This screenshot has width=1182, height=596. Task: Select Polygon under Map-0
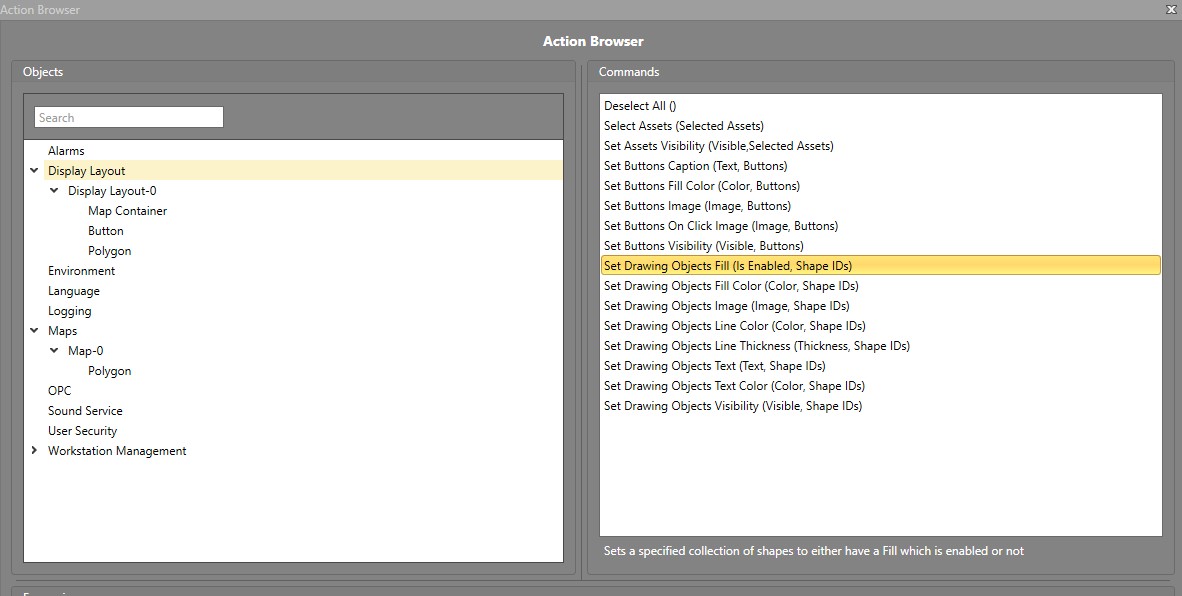pos(109,371)
